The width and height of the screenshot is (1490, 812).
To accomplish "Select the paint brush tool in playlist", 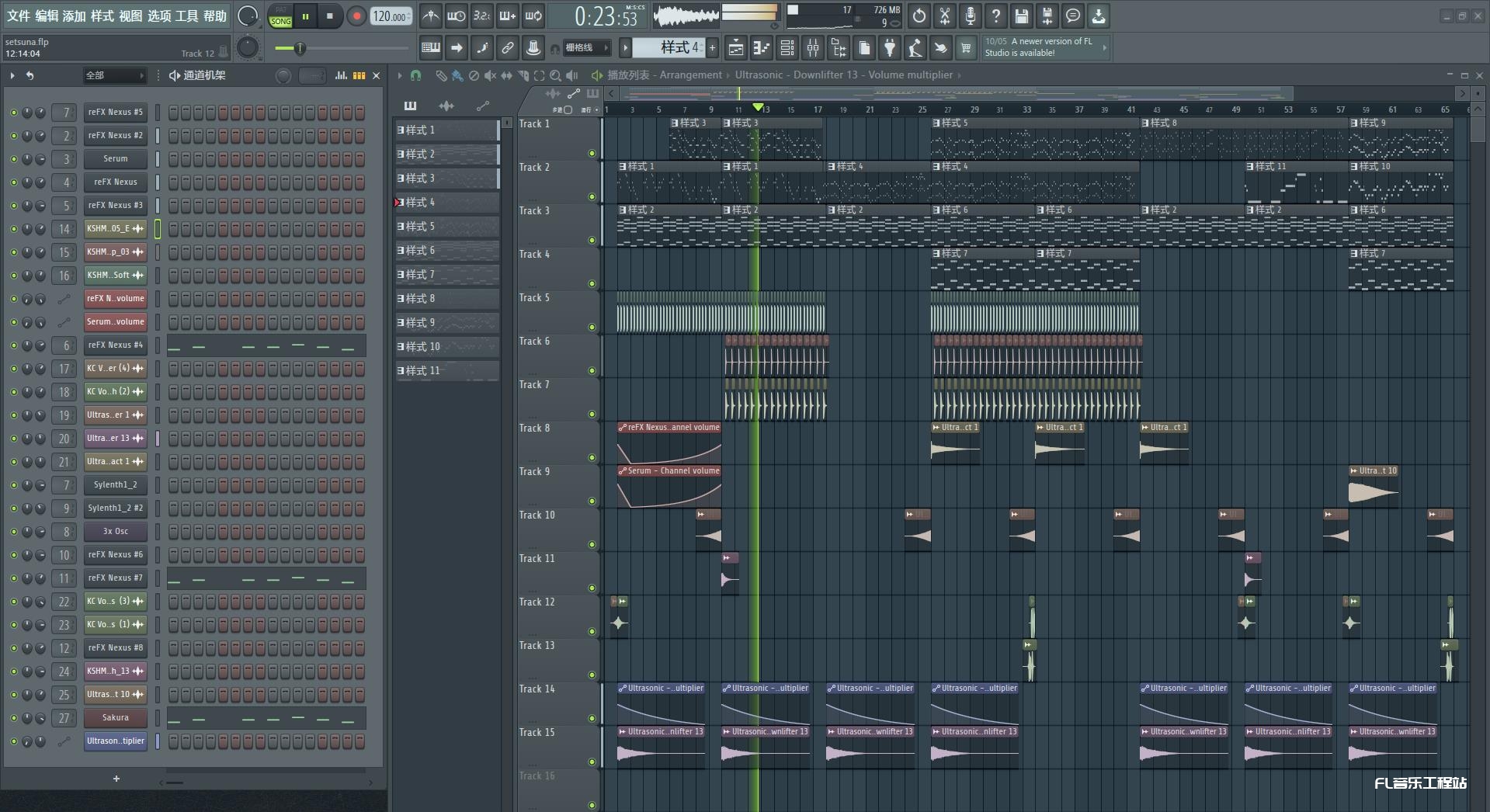I will pyautogui.click(x=457, y=75).
